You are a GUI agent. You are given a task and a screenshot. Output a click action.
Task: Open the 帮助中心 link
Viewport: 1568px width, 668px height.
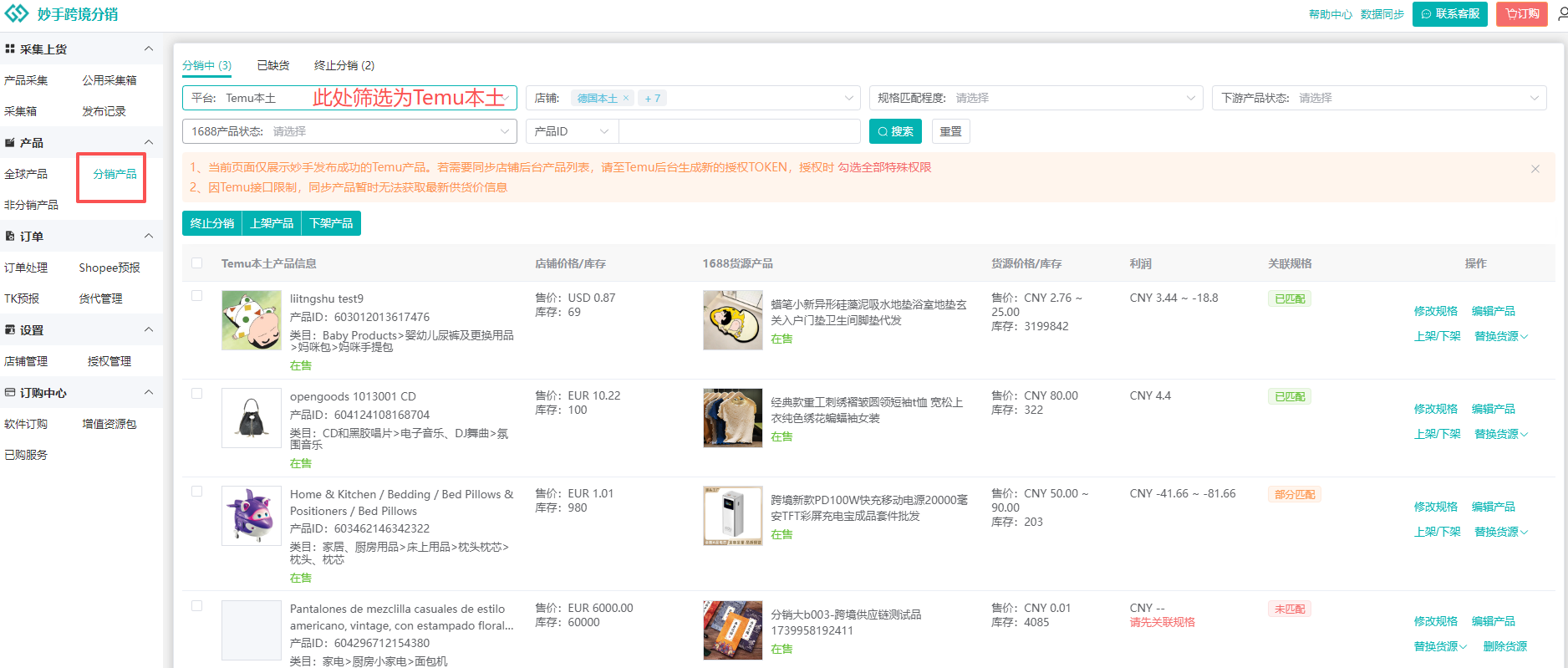(1331, 14)
